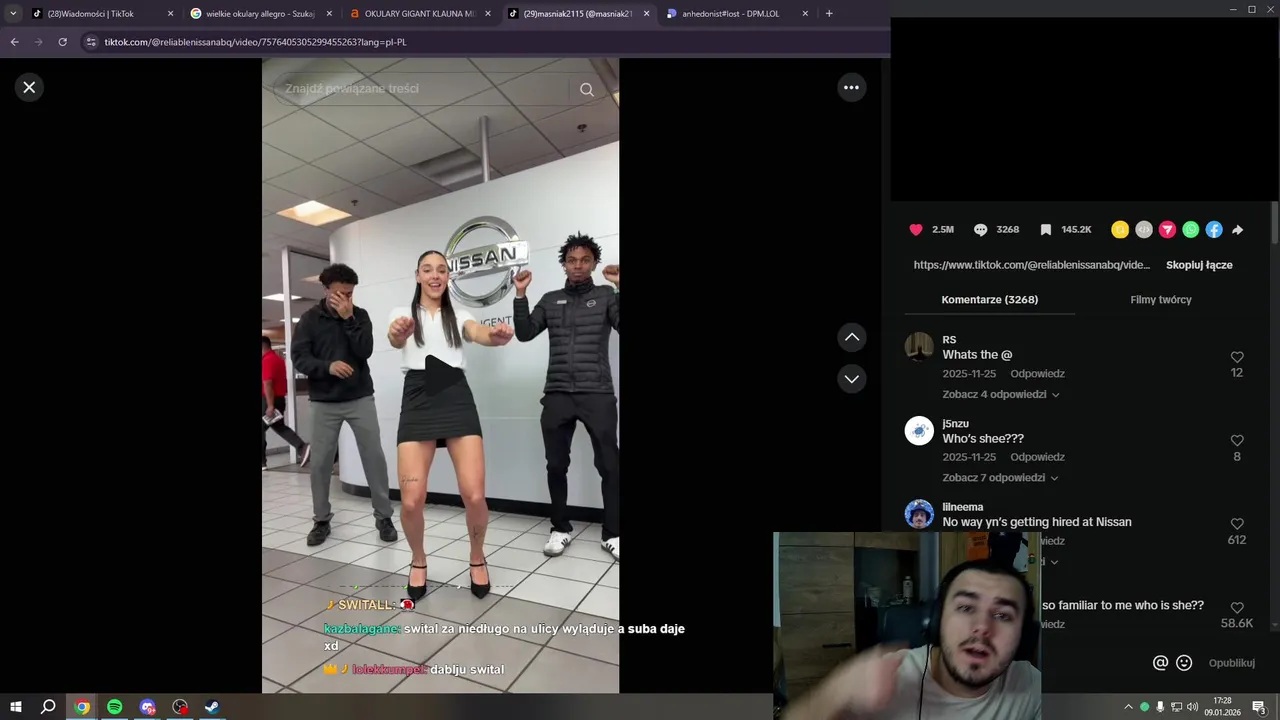Open Steam from the taskbar

[212, 707]
